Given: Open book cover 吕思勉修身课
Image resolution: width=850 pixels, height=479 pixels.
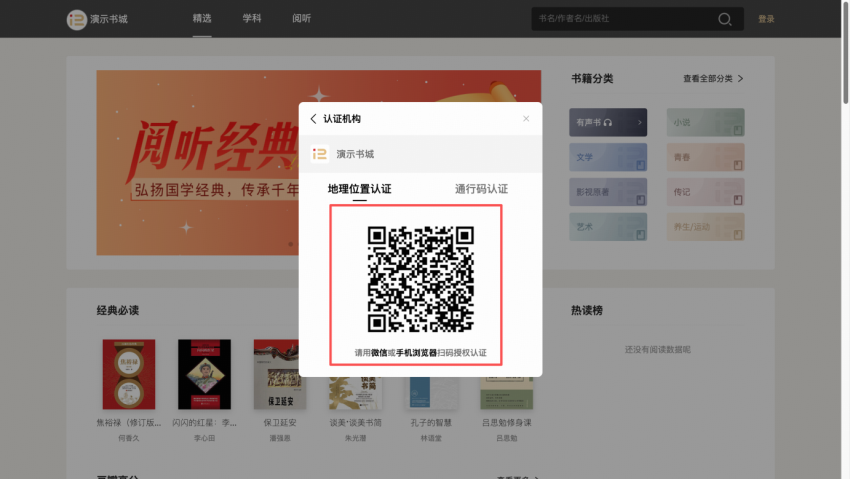Looking at the screenshot, I should [x=507, y=393].
